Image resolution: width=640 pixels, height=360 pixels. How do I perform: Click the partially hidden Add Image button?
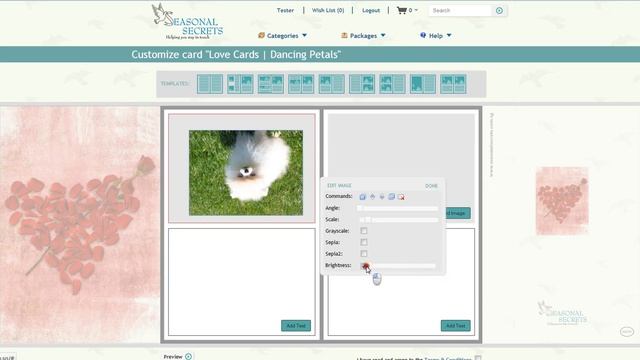458,213
